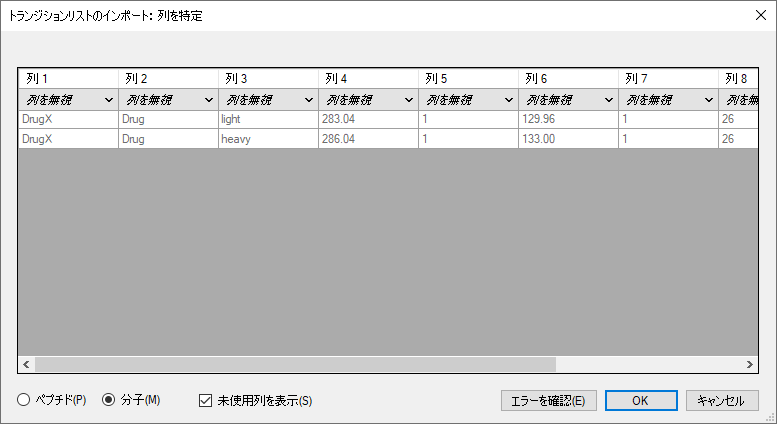Click the horizontal scrollbar left arrow
Viewport: 777px width, 424px height.
(26, 365)
